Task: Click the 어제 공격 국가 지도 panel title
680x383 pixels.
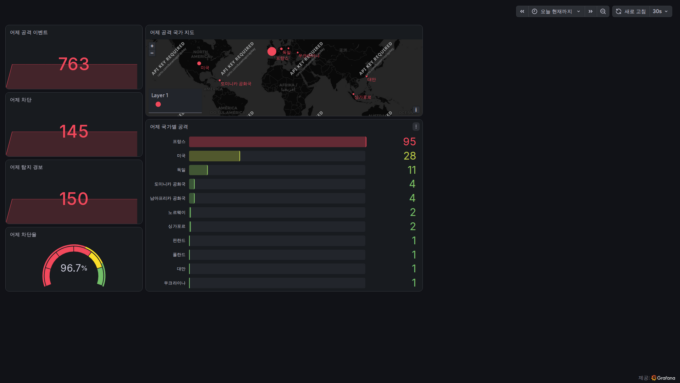Action: pyautogui.click(x=172, y=33)
